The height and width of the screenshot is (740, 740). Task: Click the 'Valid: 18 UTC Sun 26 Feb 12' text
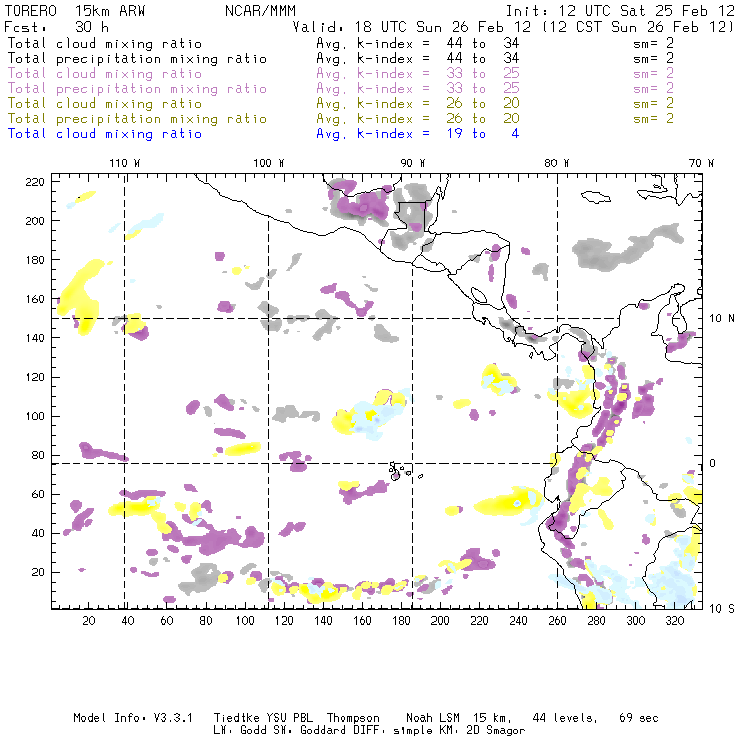pos(412,27)
